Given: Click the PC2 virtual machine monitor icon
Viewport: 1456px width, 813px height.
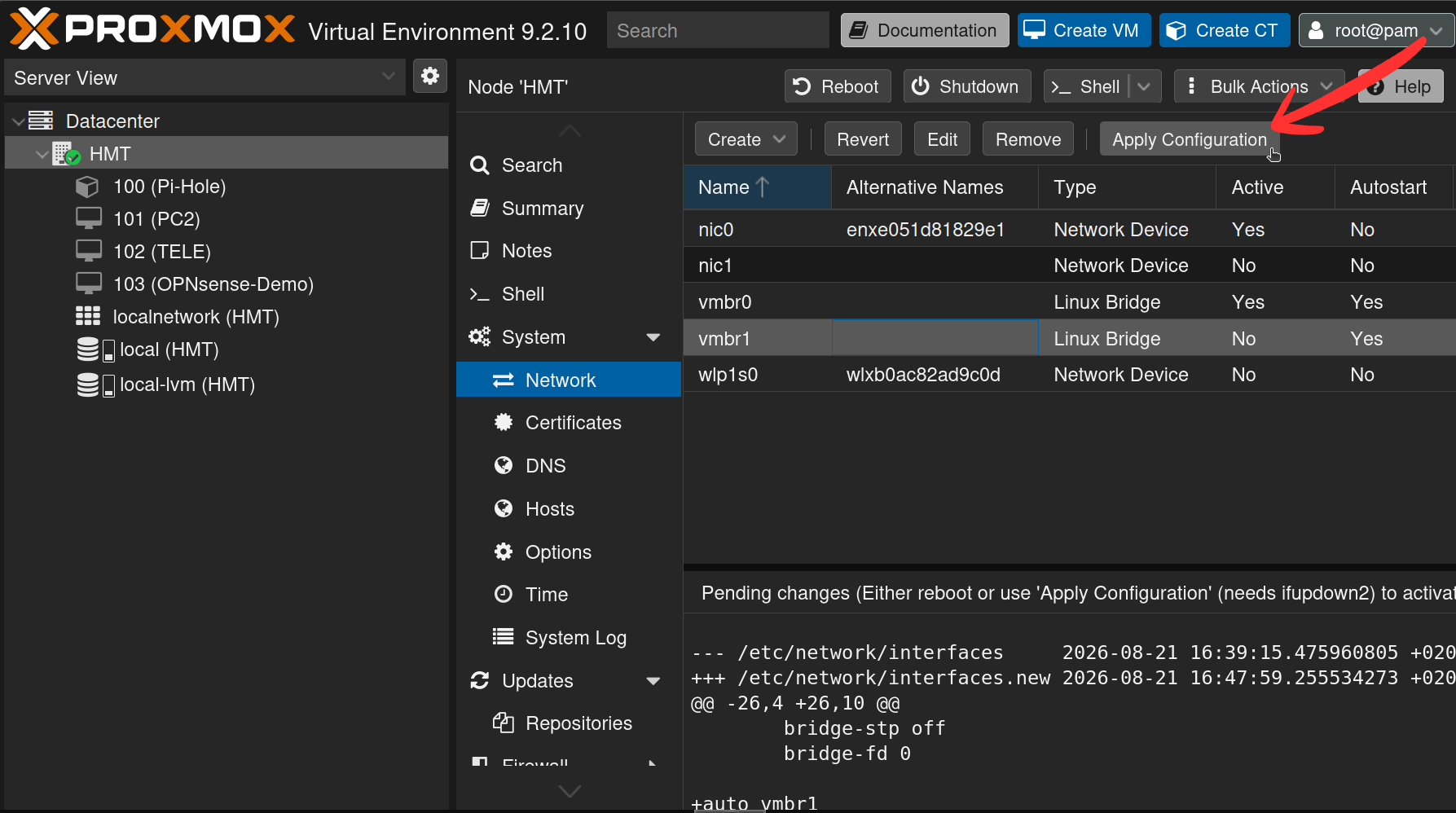Looking at the screenshot, I should click(89, 218).
